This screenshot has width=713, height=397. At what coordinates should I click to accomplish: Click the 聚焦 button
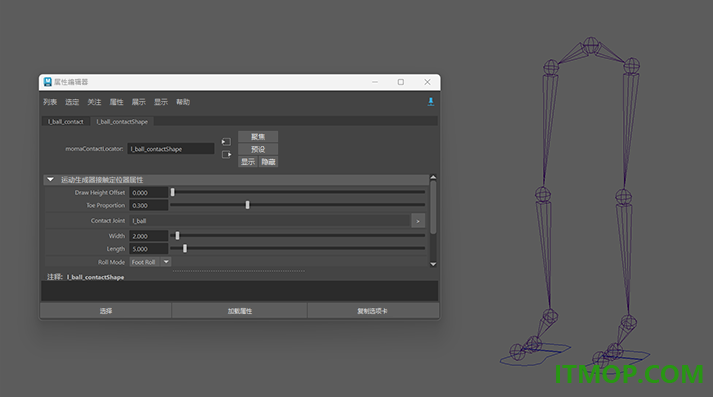pos(258,136)
